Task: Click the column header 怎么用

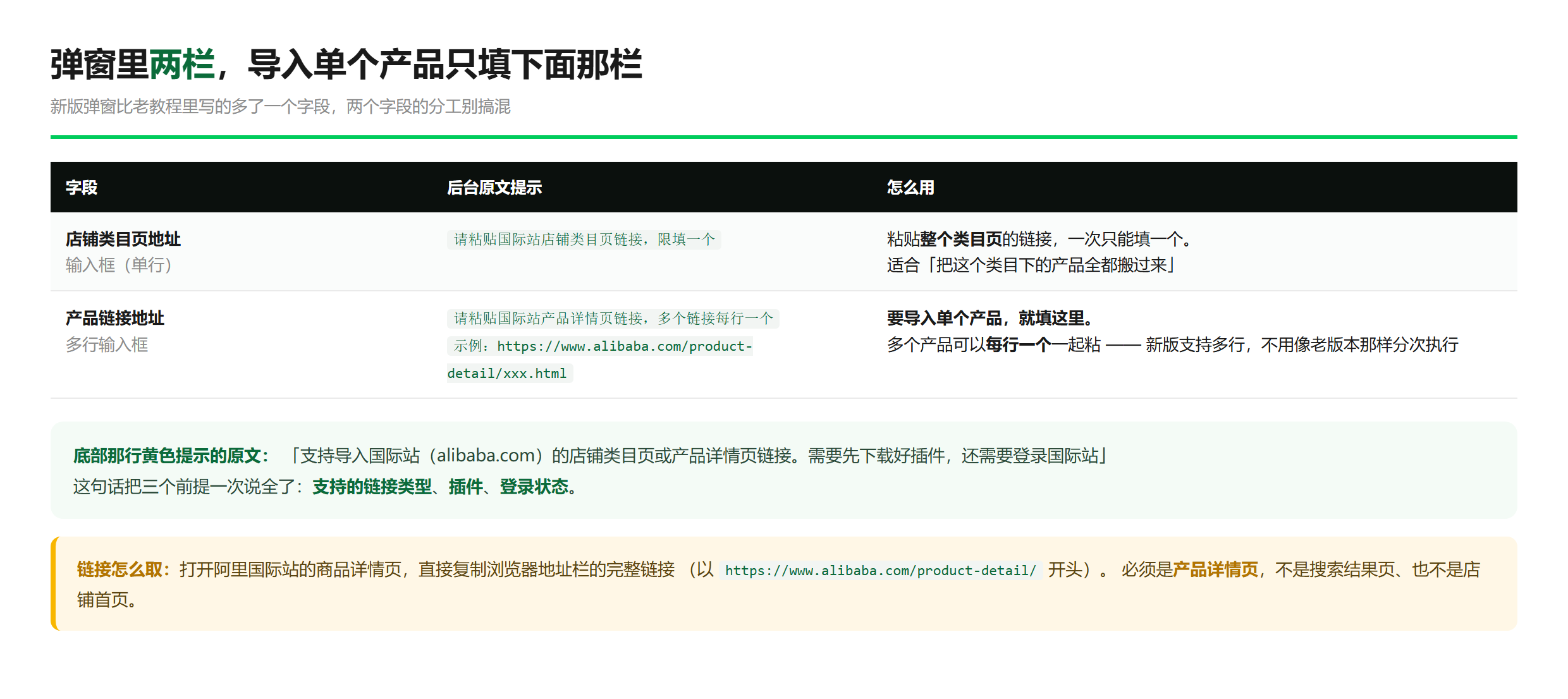Action: (910, 187)
